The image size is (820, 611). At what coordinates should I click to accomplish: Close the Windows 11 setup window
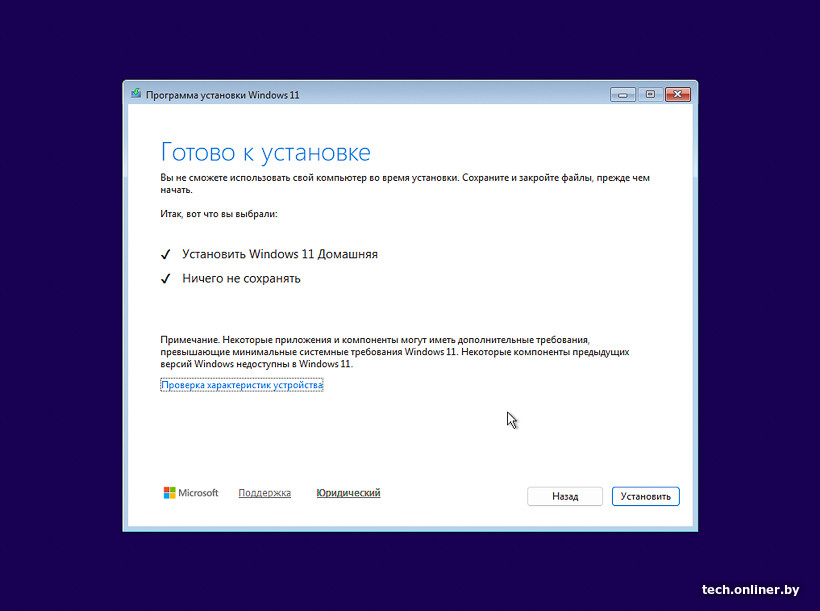click(x=678, y=94)
